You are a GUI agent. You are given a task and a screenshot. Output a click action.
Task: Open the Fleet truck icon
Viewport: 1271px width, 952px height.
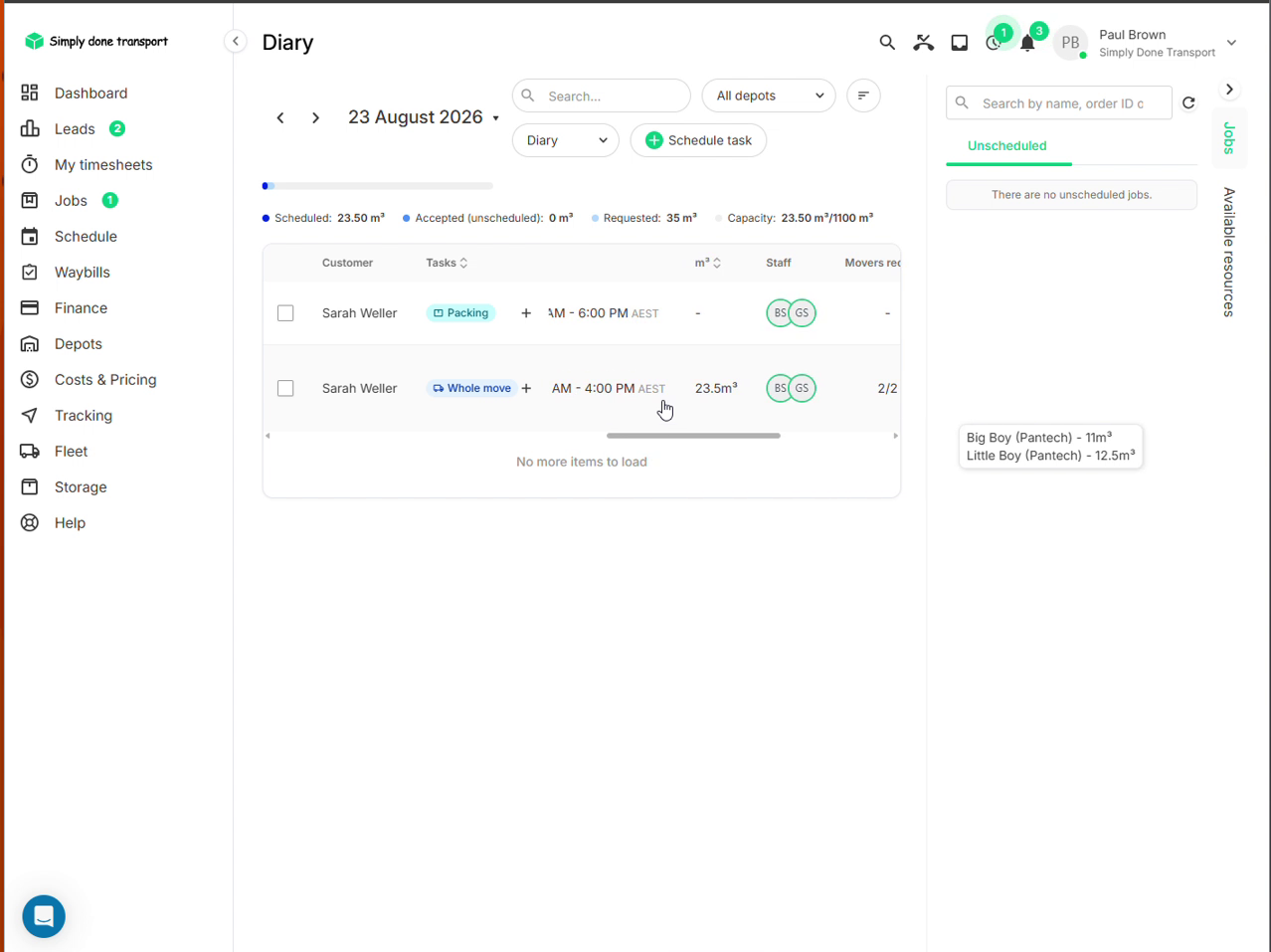30,451
